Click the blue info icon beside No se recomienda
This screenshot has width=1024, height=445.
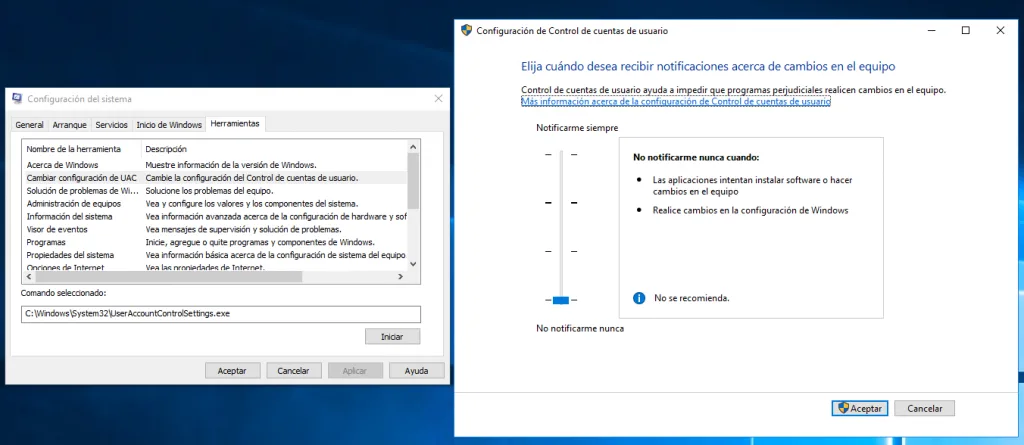point(639,298)
